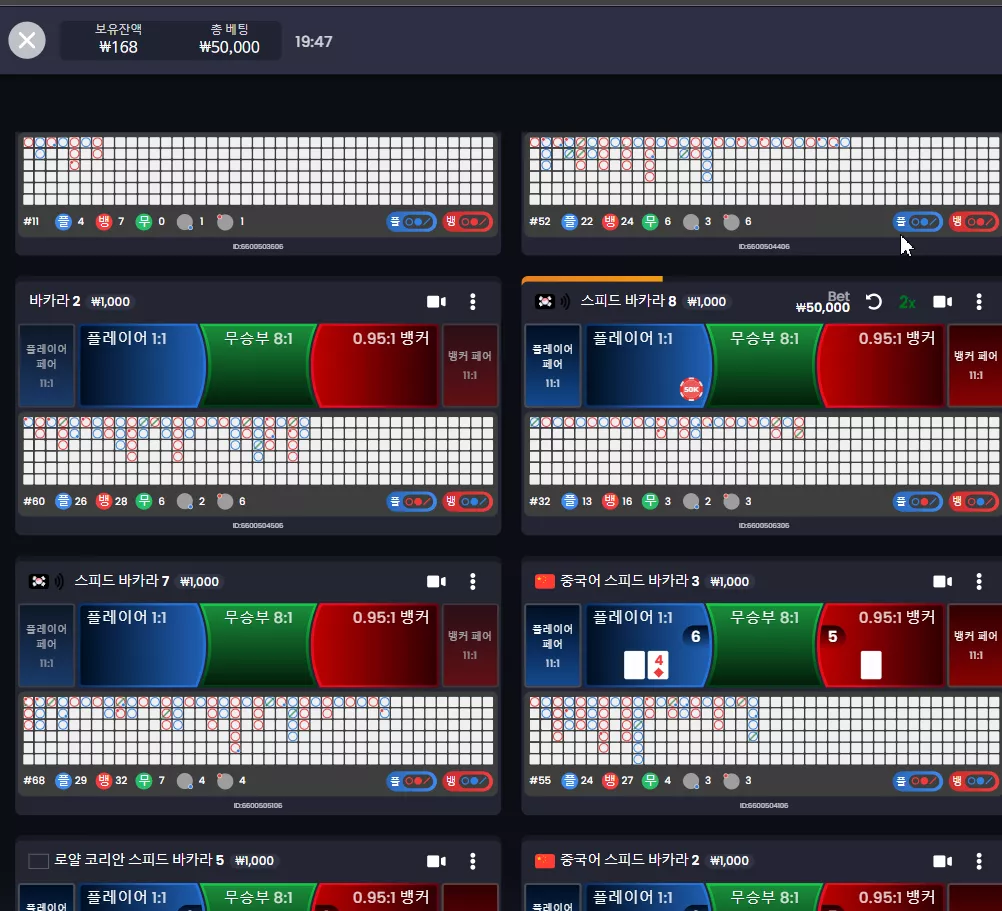Toggle 플 prediction switch on table #11
Viewport: 1002px width, 911px height.
[x=412, y=222]
